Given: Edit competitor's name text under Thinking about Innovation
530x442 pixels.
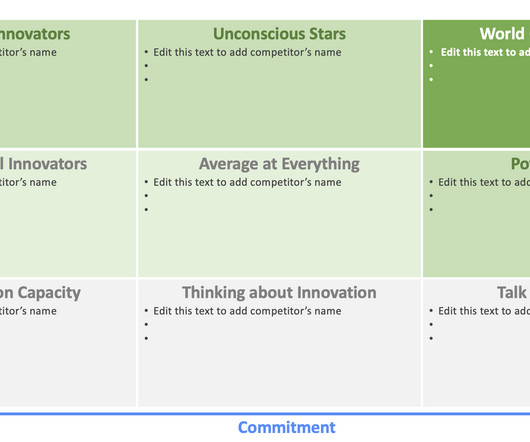Looking at the screenshot, I should tap(247, 311).
